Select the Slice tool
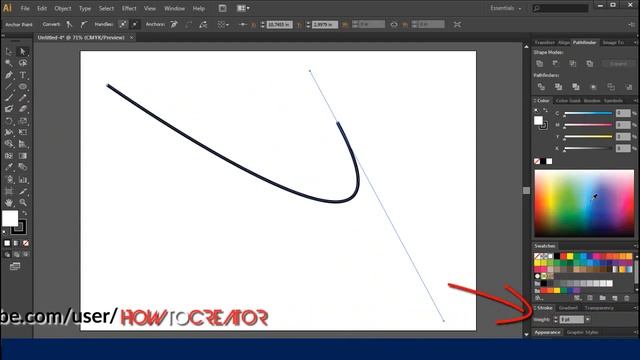 coord(23,191)
